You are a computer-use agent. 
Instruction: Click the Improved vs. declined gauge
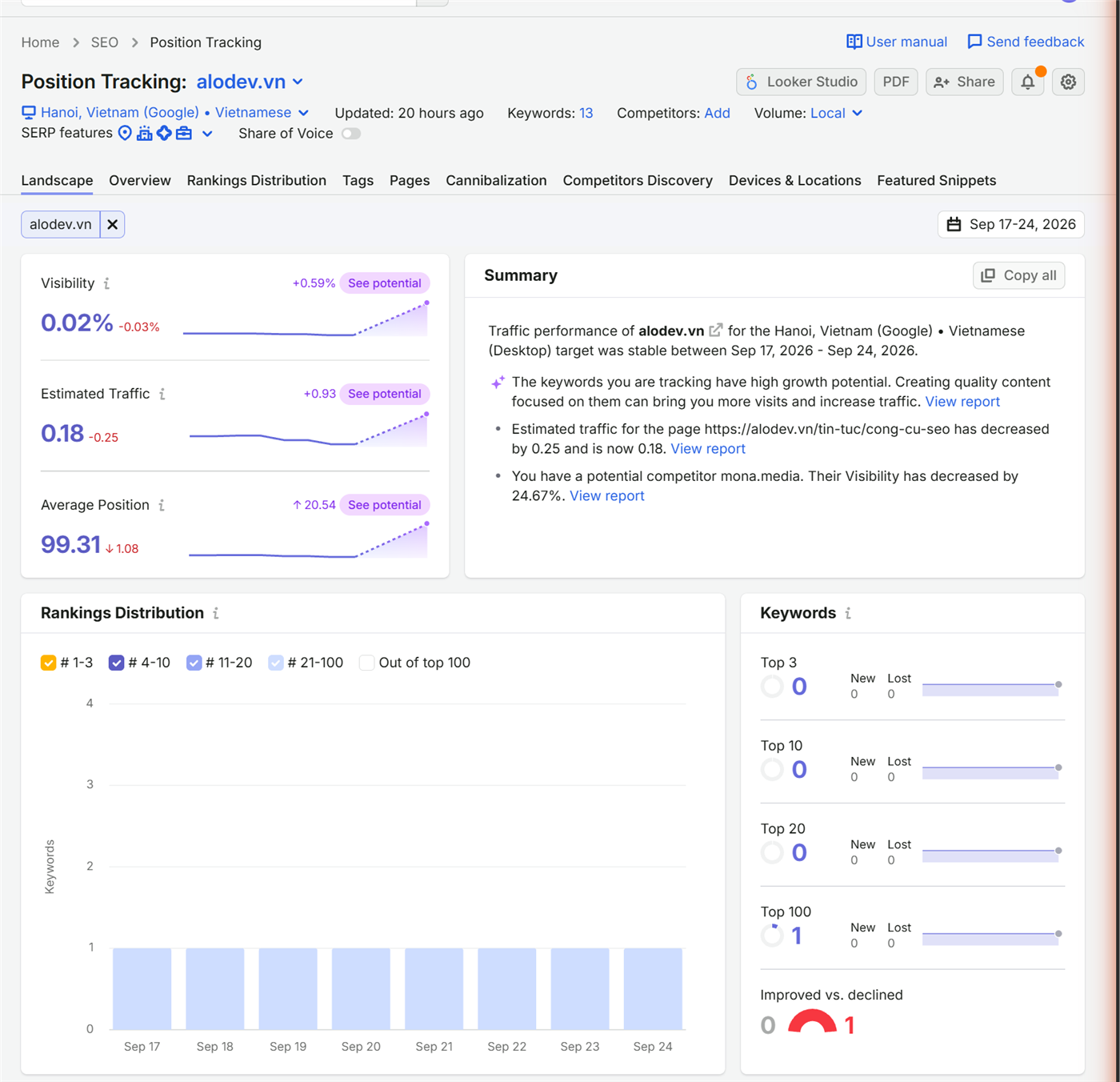tap(812, 1021)
